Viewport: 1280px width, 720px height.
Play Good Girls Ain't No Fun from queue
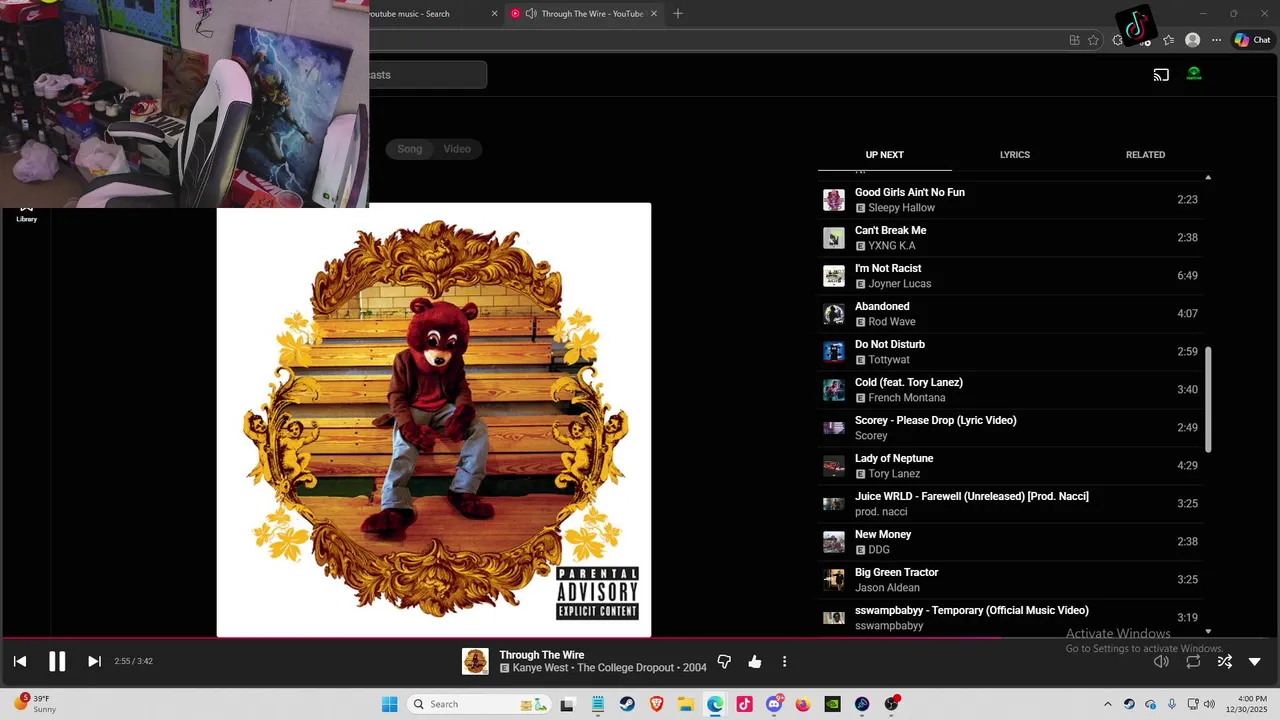(x=1010, y=200)
